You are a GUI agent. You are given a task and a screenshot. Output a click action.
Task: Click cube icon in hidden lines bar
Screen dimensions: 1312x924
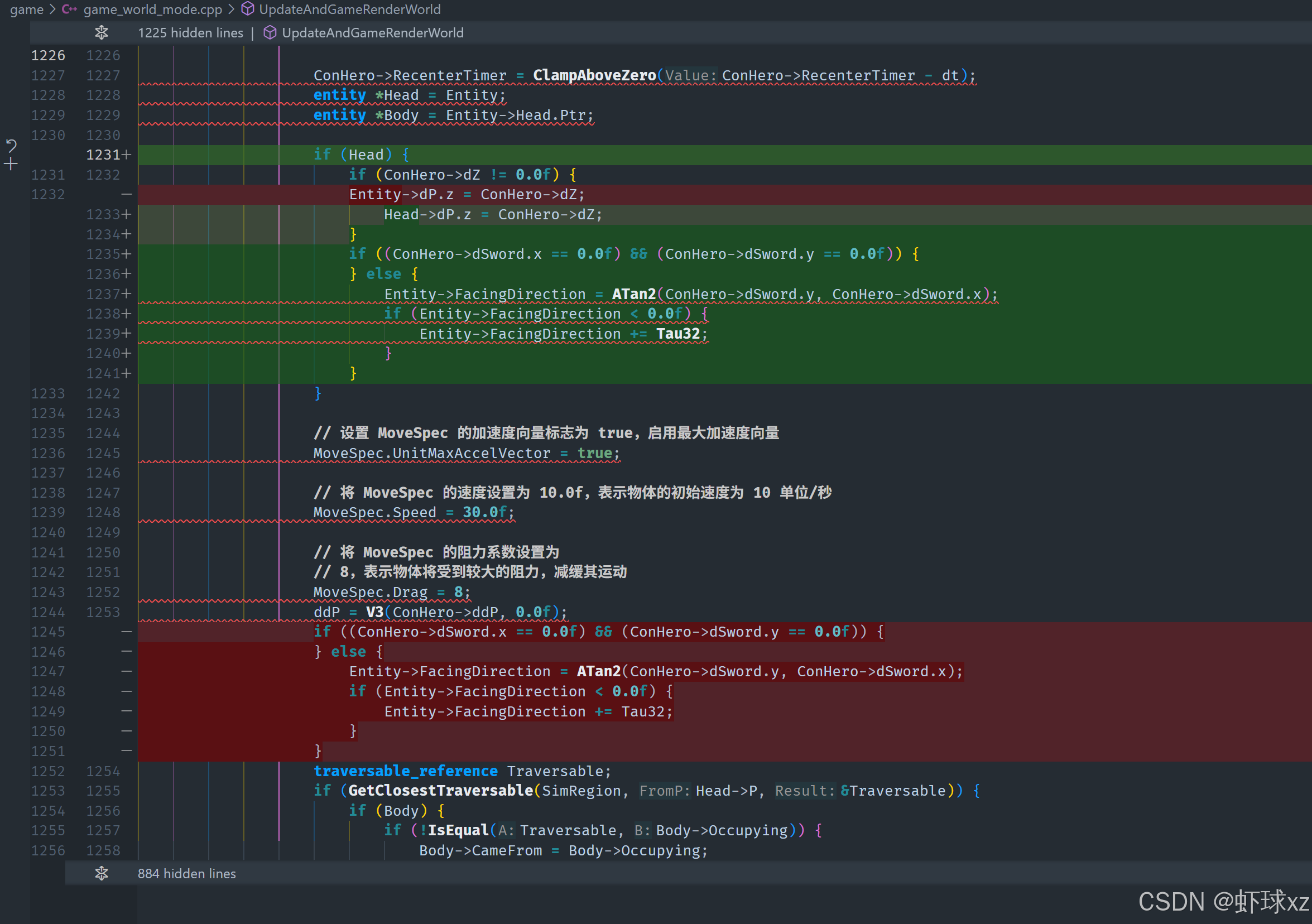click(270, 32)
